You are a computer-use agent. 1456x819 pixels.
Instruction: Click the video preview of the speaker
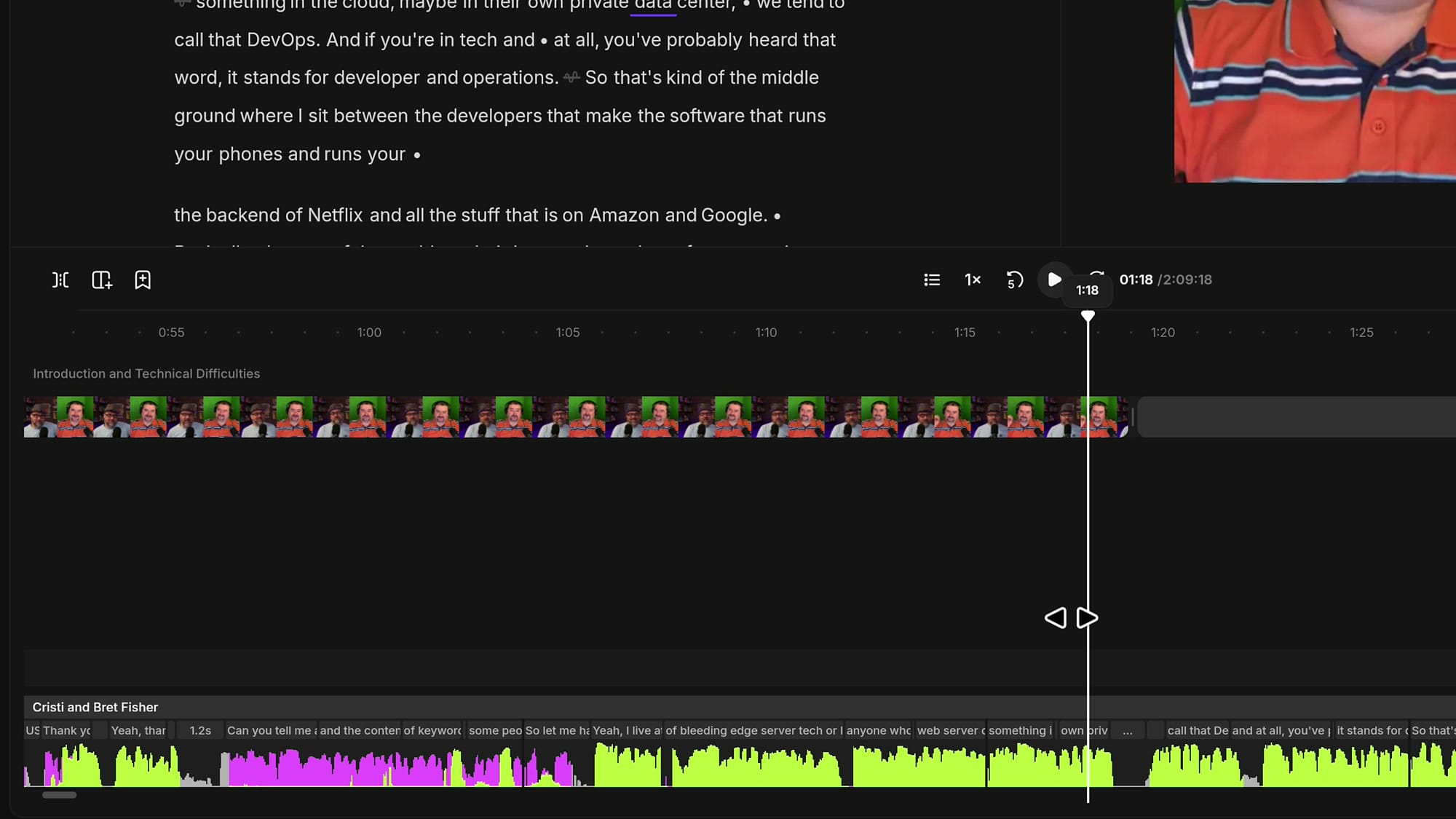(x=1315, y=91)
